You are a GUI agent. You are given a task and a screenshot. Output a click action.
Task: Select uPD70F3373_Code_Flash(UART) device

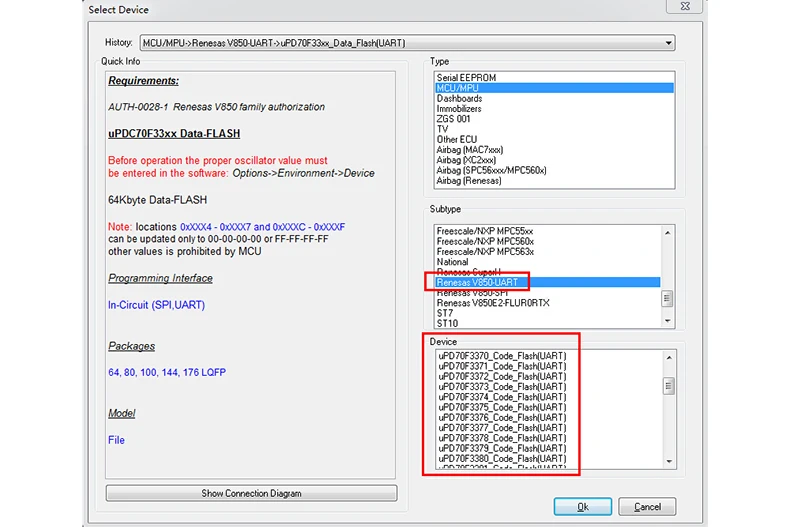[x=549, y=386]
